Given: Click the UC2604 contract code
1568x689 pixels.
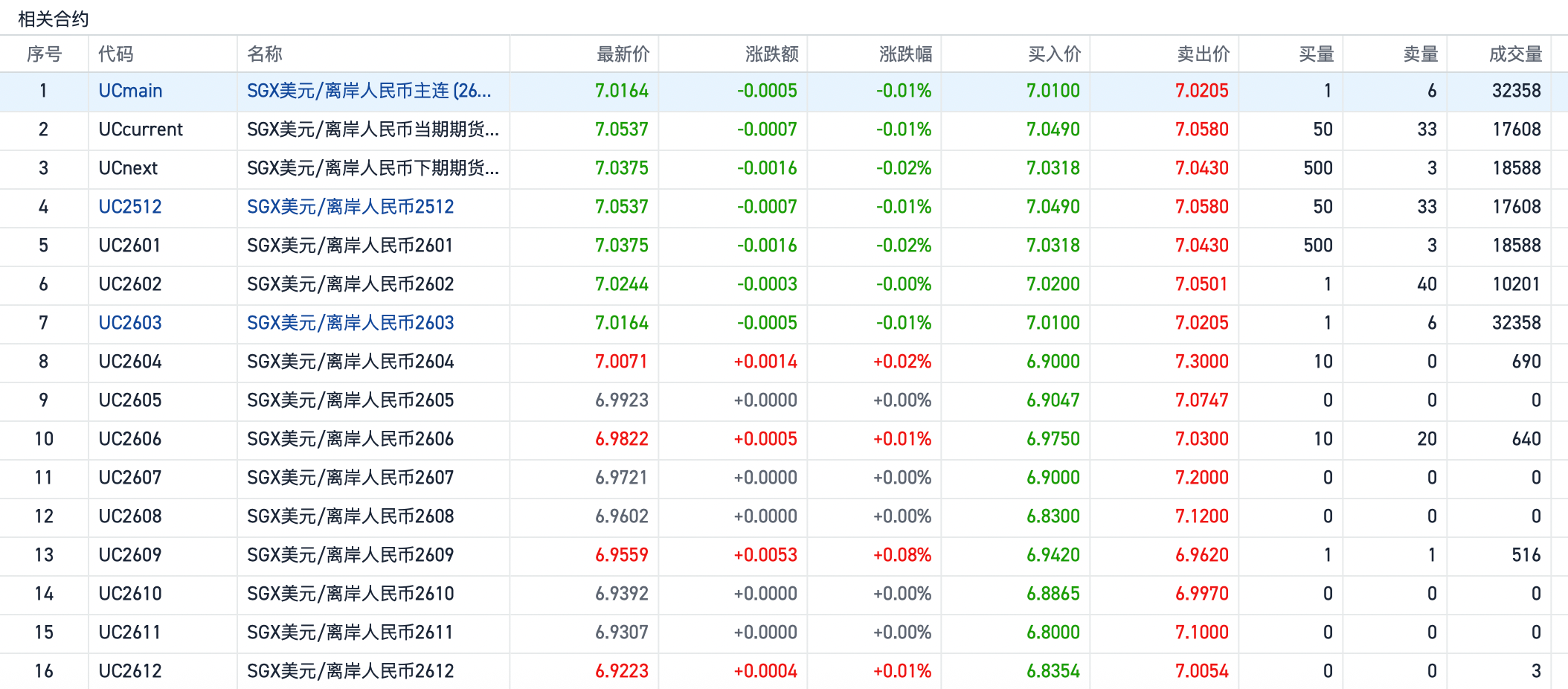Looking at the screenshot, I should [130, 362].
